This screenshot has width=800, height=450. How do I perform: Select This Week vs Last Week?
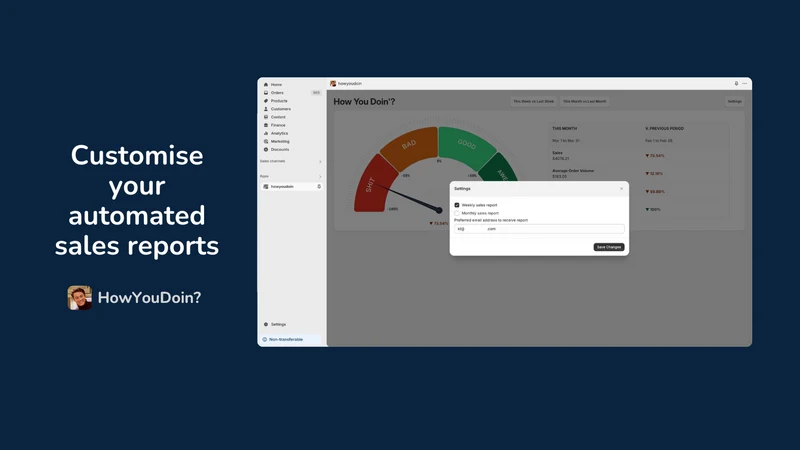tap(533, 102)
